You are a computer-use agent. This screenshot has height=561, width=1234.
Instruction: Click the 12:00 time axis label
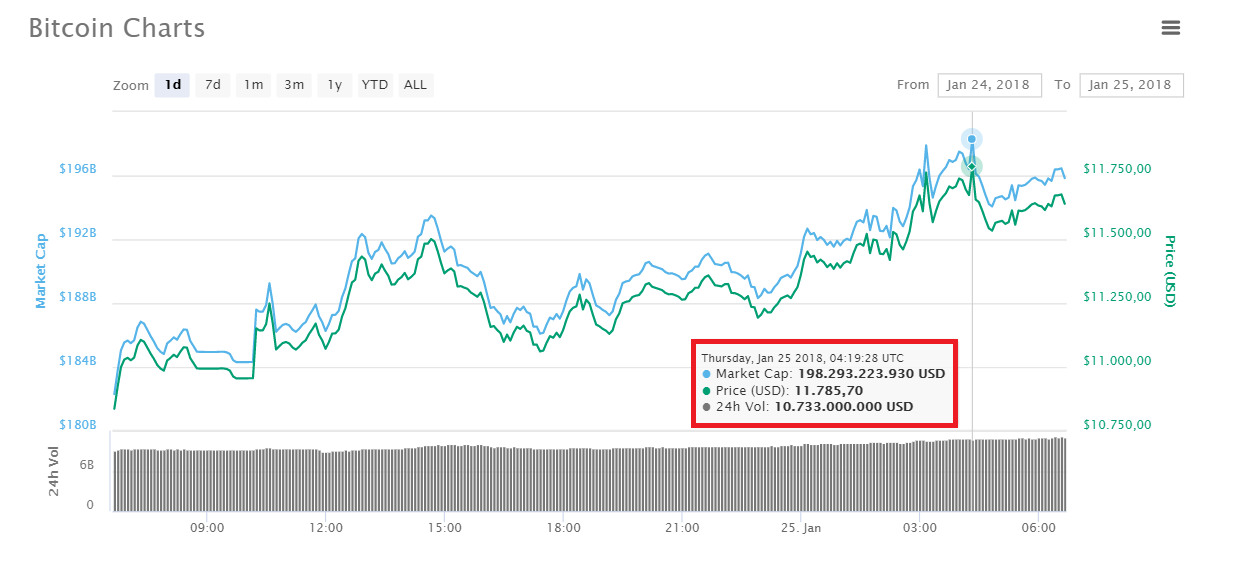(x=326, y=527)
